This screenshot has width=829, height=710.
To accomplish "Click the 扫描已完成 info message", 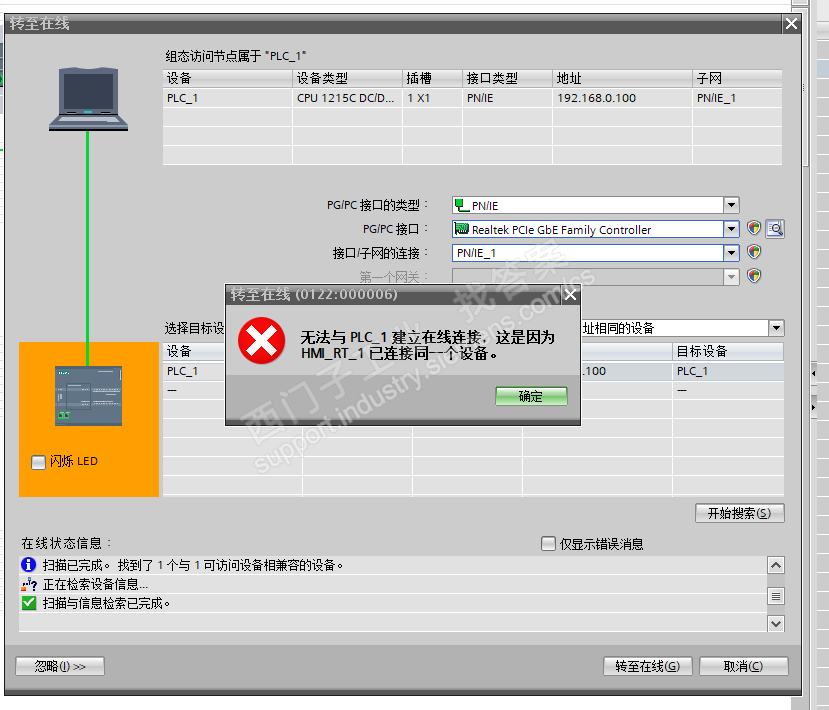I will coord(193,565).
